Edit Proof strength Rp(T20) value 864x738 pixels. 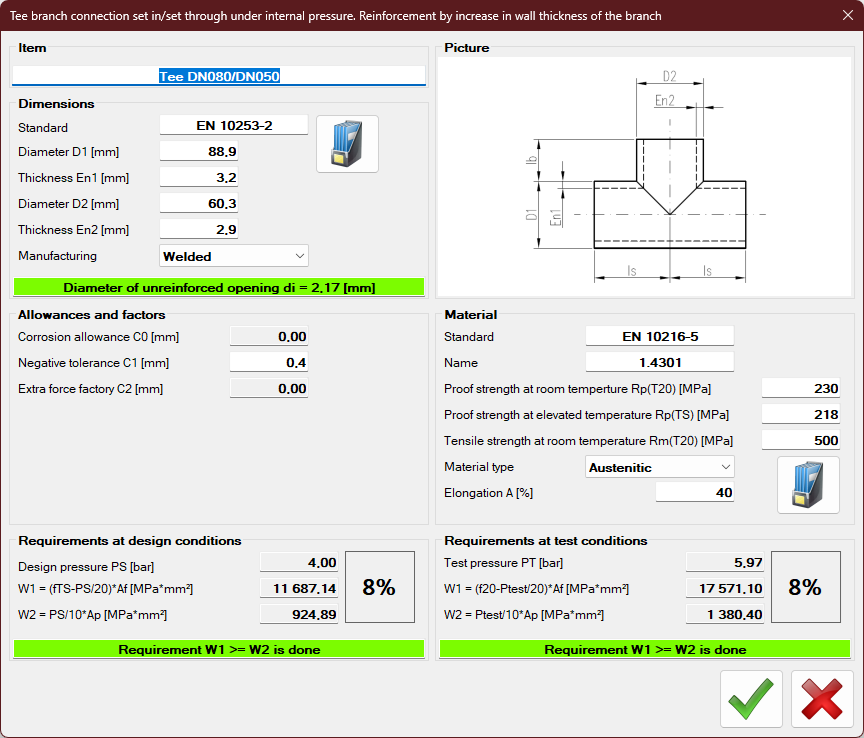pyautogui.click(x=800, y=389)
